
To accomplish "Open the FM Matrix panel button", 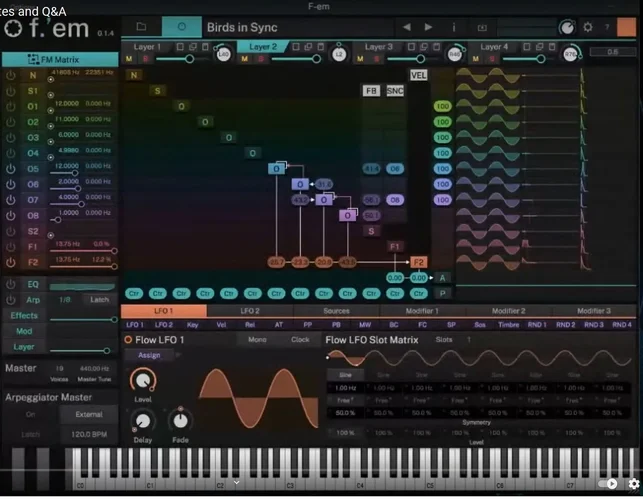I will tap(60, 59).
